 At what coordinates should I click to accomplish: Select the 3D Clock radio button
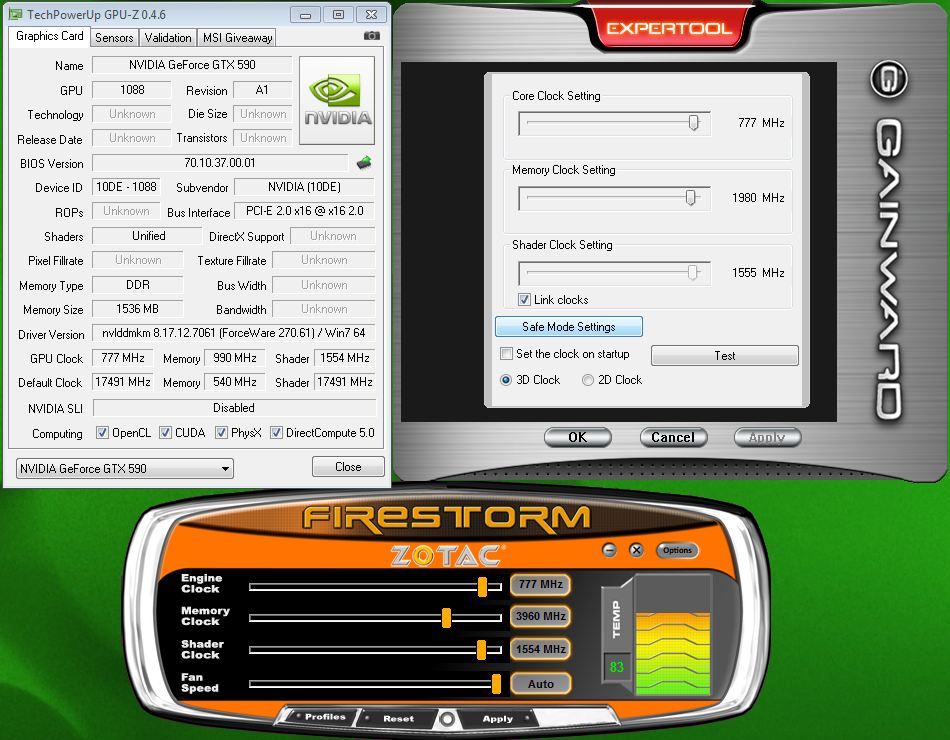[x=506, y=380]
